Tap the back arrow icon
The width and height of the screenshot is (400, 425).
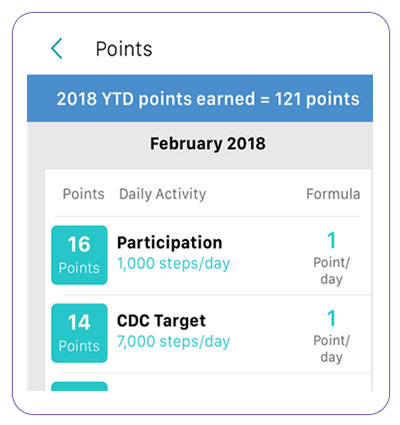(57, 48)
